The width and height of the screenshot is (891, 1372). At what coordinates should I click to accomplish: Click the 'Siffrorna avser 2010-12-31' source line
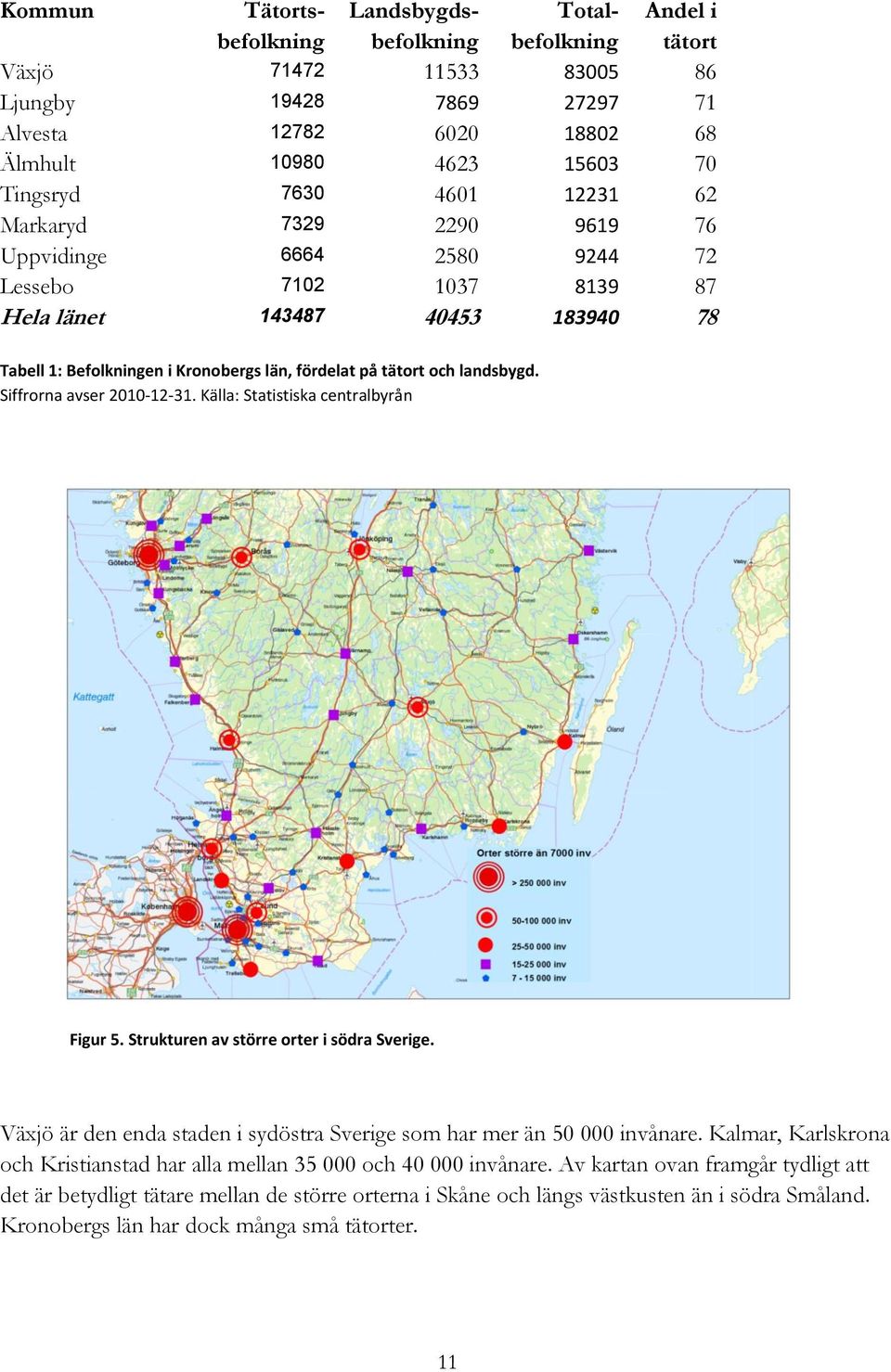(x=206, y=395)
